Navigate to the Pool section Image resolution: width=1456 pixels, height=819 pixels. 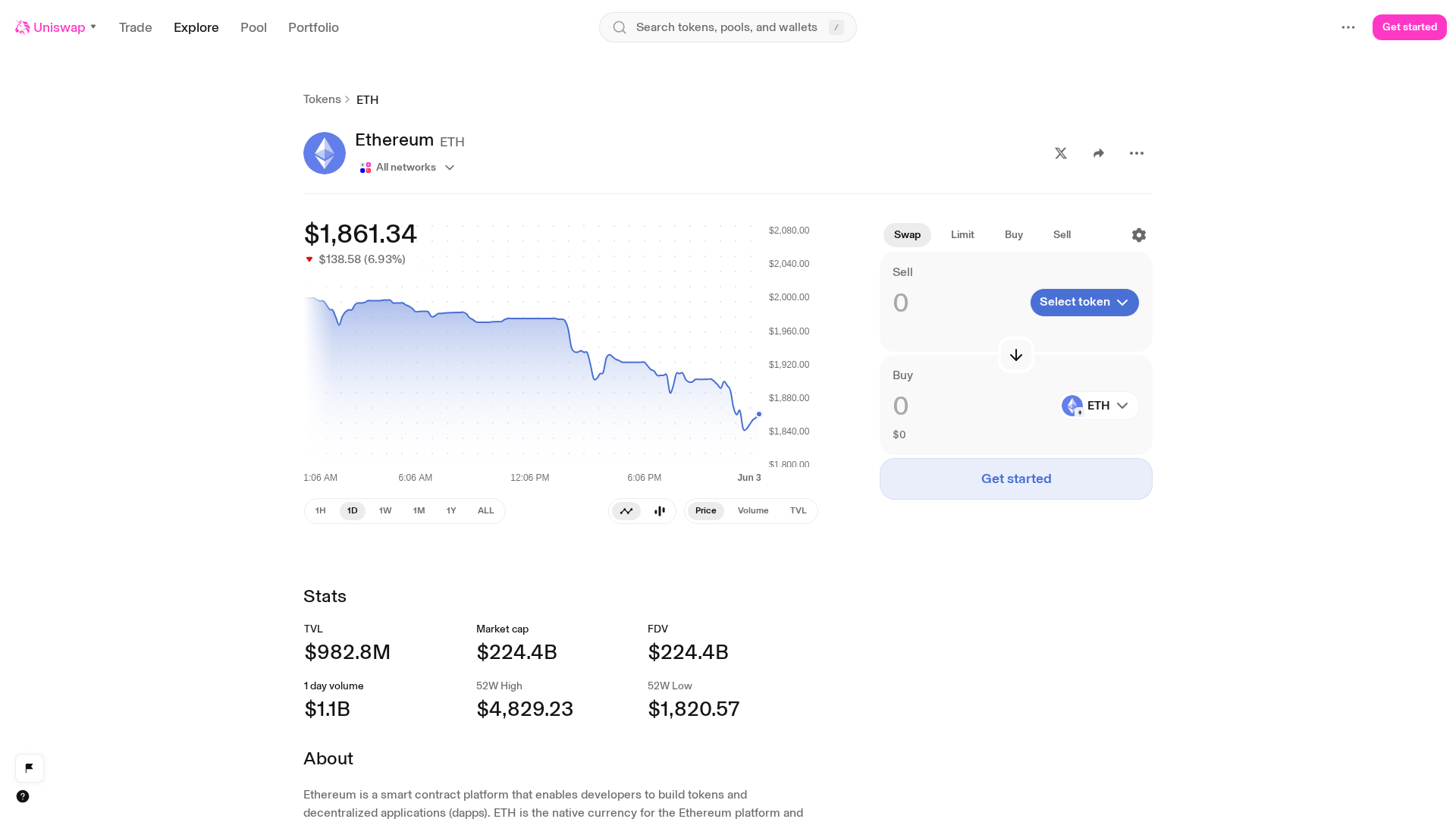[x=253, y=27]
